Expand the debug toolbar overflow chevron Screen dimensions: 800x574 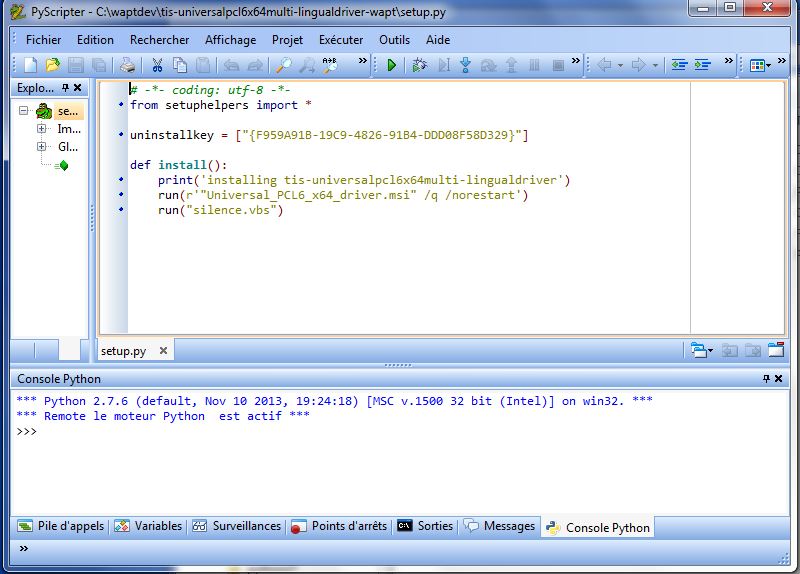(x=576, y=61)
